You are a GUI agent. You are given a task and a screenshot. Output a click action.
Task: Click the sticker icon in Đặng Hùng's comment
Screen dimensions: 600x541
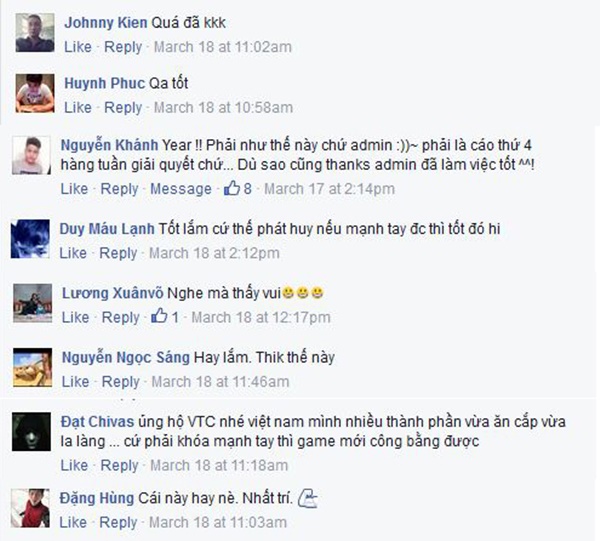click(x=308, y=498)
